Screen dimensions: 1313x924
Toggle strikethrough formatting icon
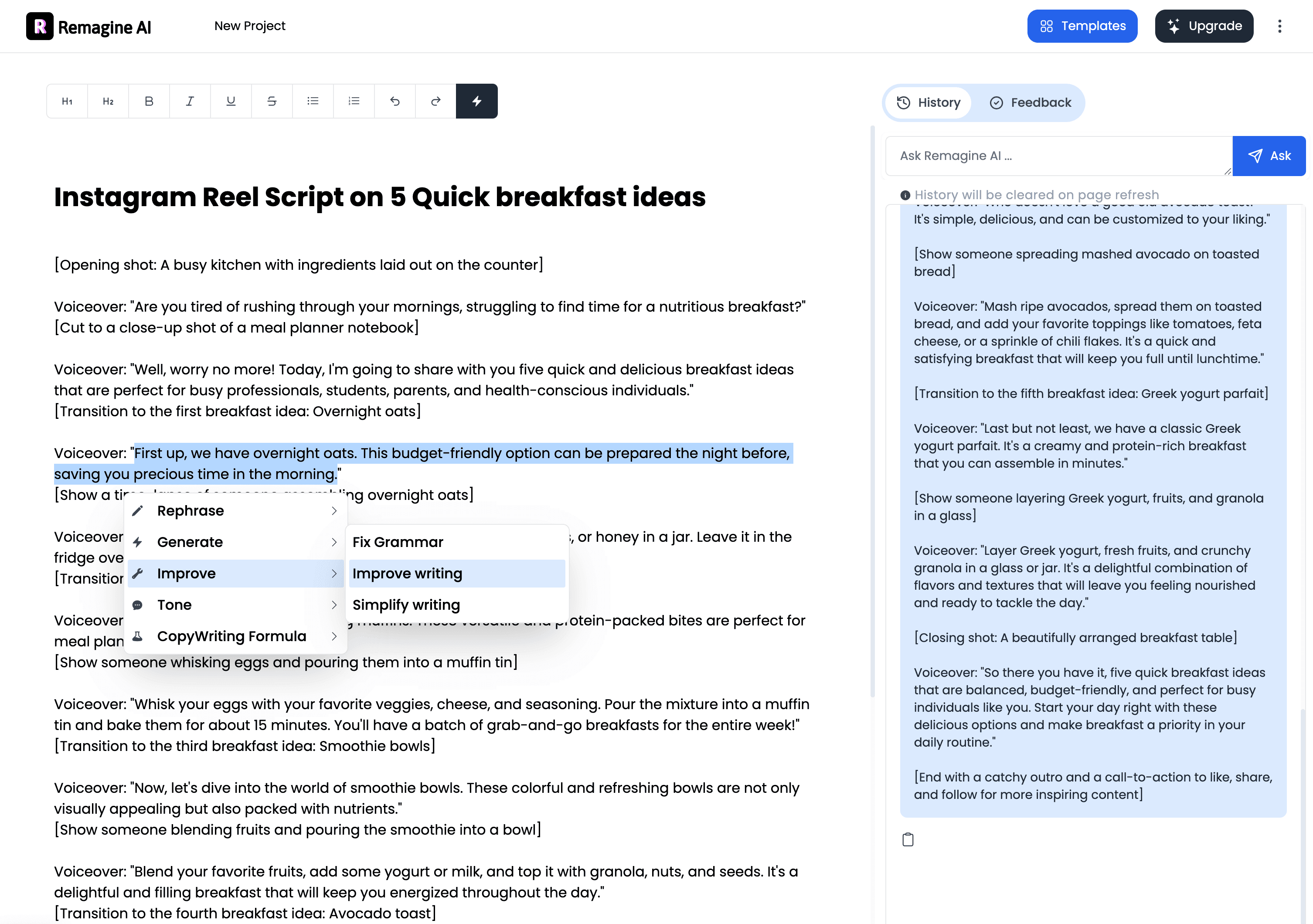(272, 101)
